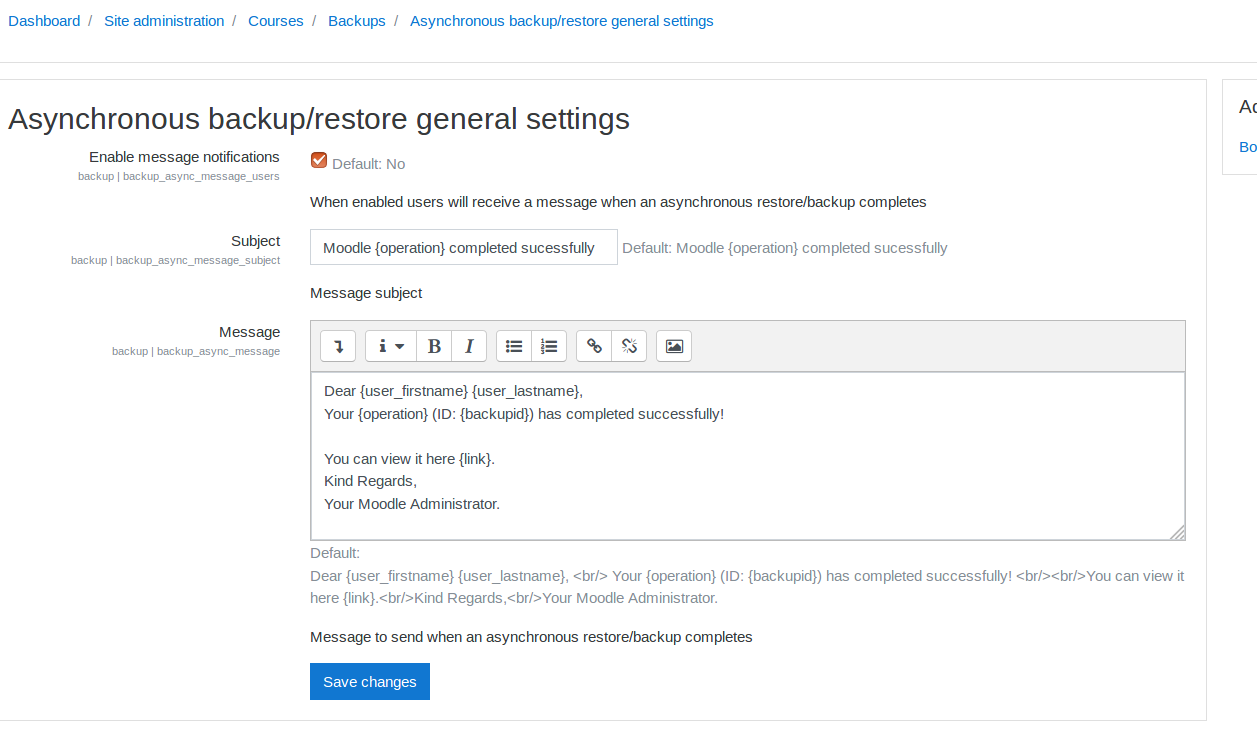Click the 'Message subject' description text
This screenshot has height=730, width=1257.
click(x=366, y=293)
